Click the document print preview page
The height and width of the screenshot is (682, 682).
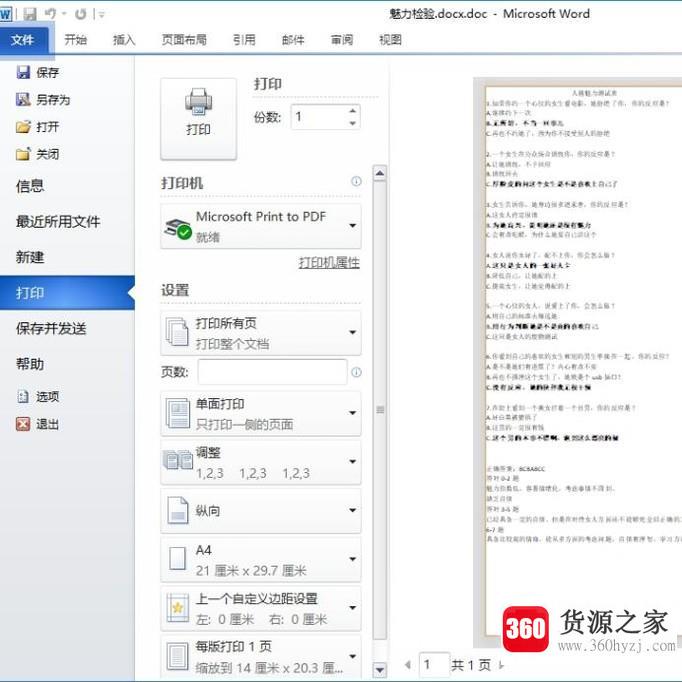tap(584, 361)
